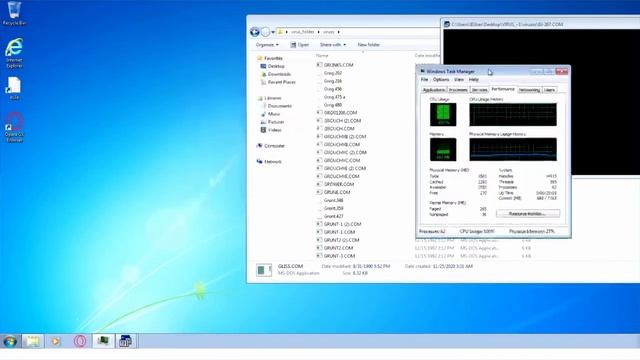This screenshot has width=640, height=360.
Task: Switch to the Users tab
Action: [549, 90]
